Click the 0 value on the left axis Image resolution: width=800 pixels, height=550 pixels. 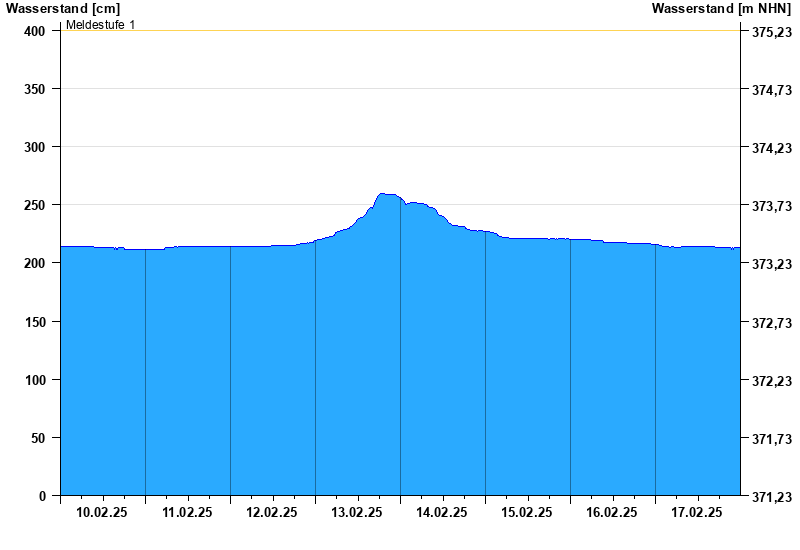[x=43, y=496]
